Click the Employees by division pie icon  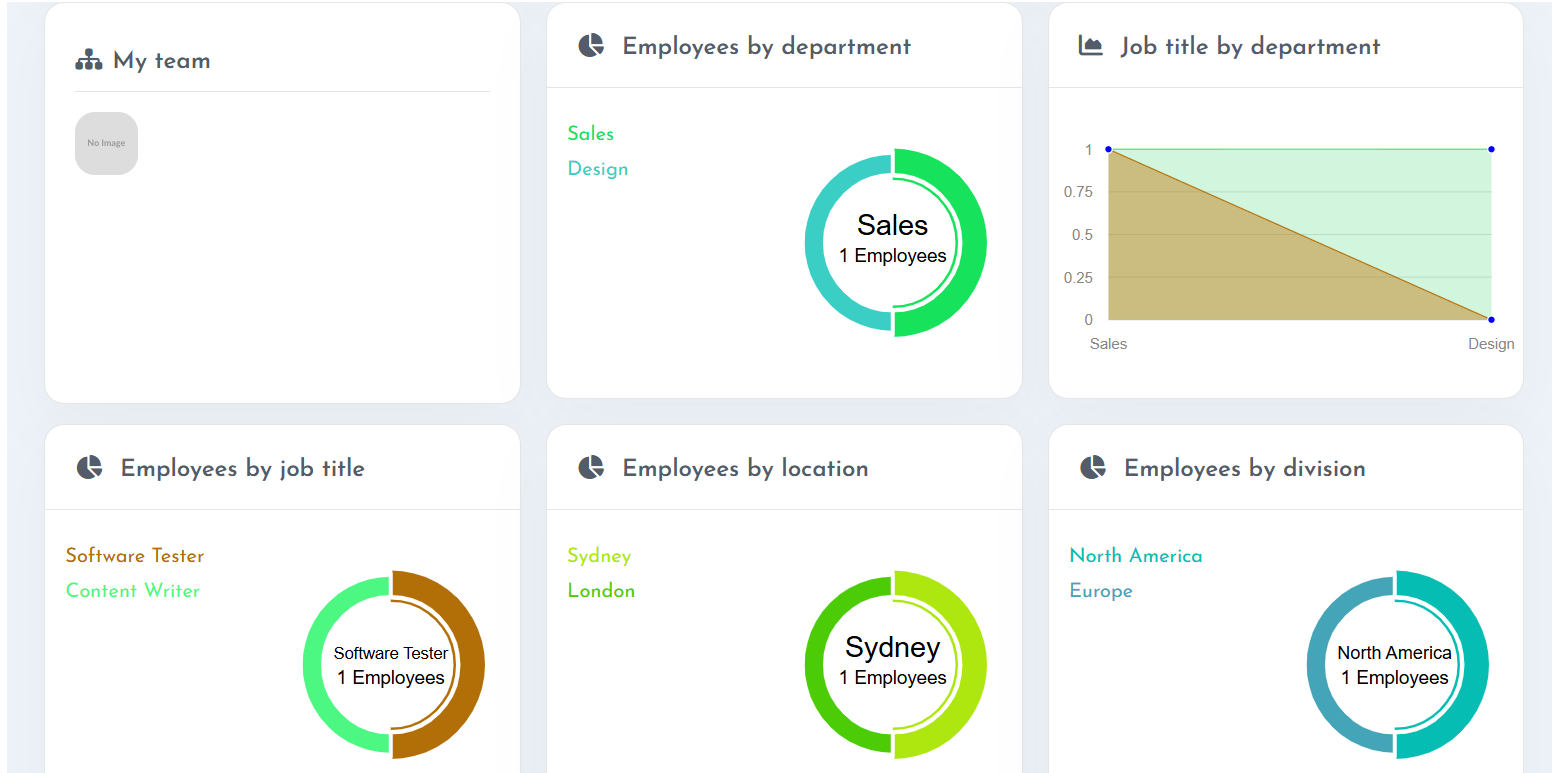1093,468
